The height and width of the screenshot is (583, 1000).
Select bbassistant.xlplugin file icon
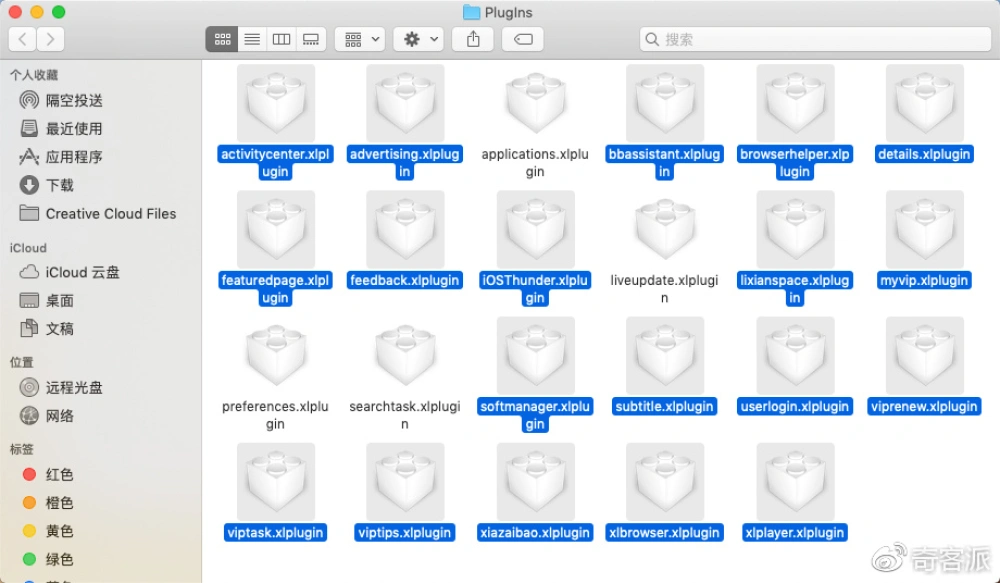(x=665, y=103)
